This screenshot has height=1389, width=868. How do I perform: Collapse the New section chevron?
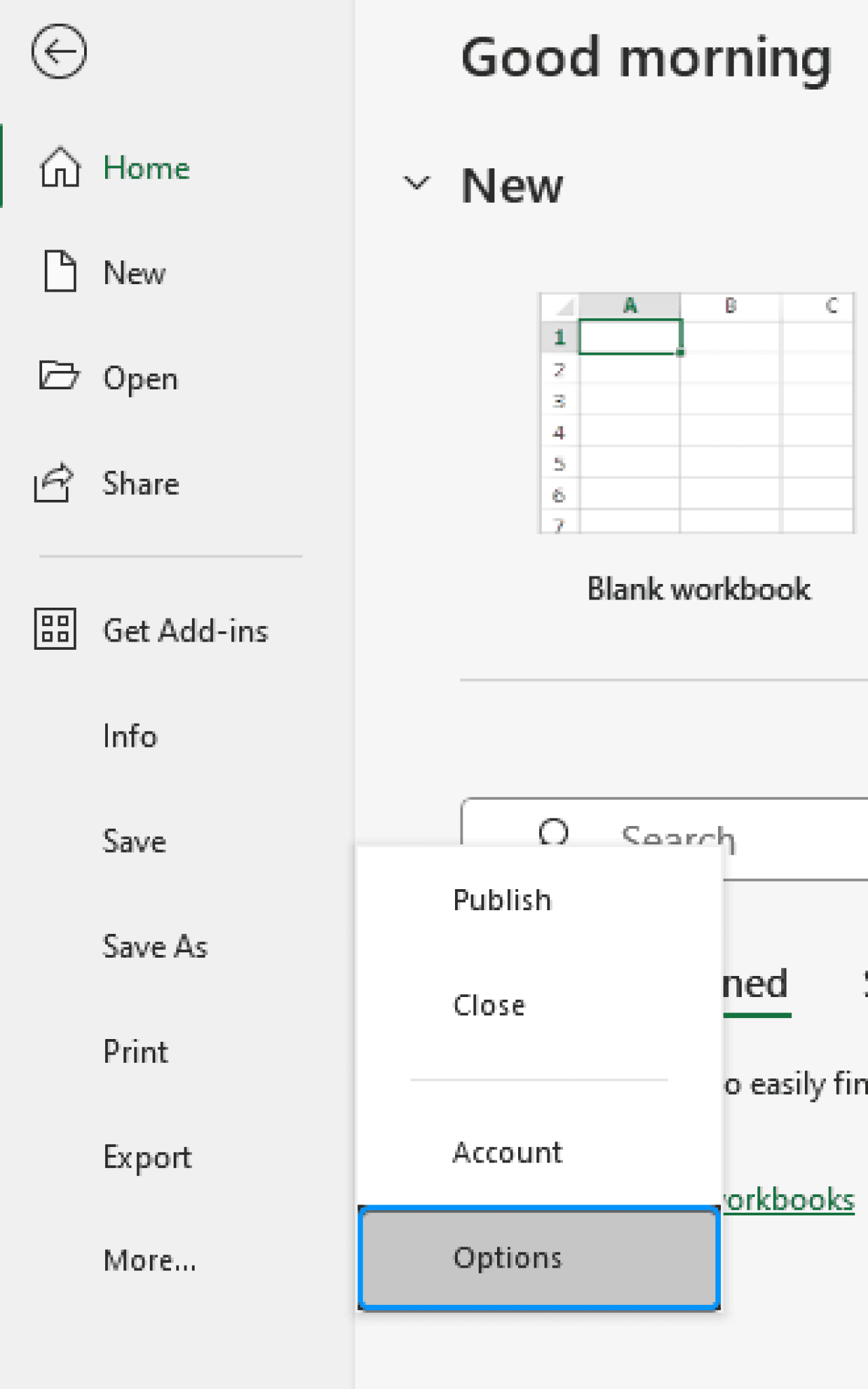coord(416,182)
